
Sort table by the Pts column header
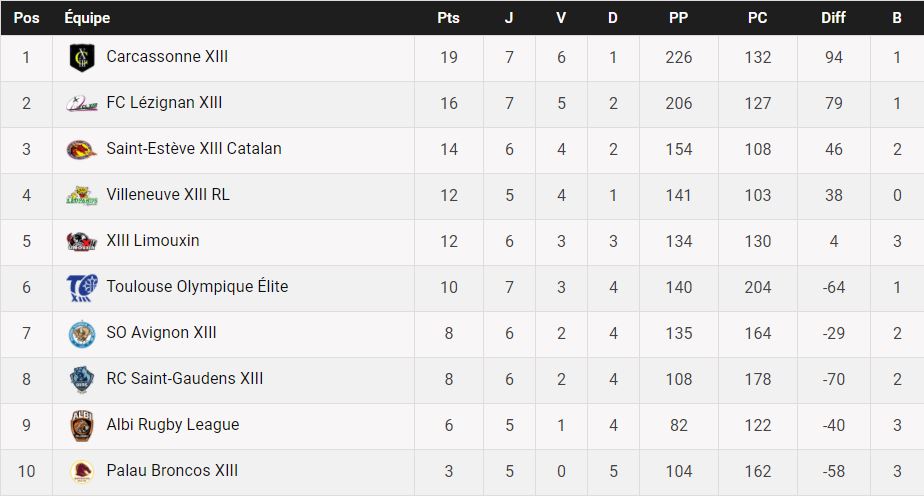(x=448, y=18)
